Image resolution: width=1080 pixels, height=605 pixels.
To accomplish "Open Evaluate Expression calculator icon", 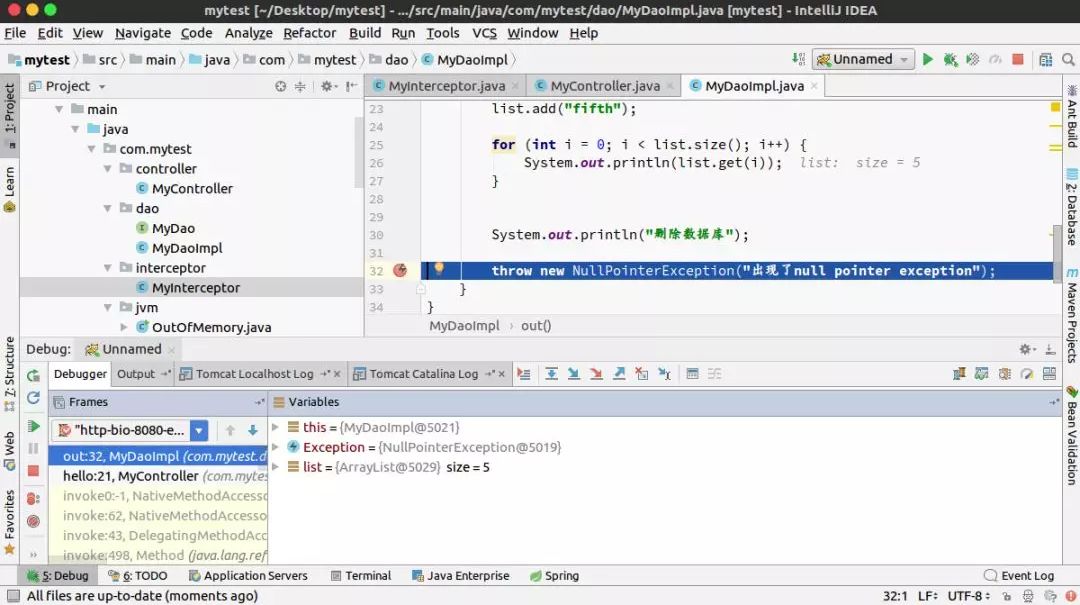I will point(692,373).
